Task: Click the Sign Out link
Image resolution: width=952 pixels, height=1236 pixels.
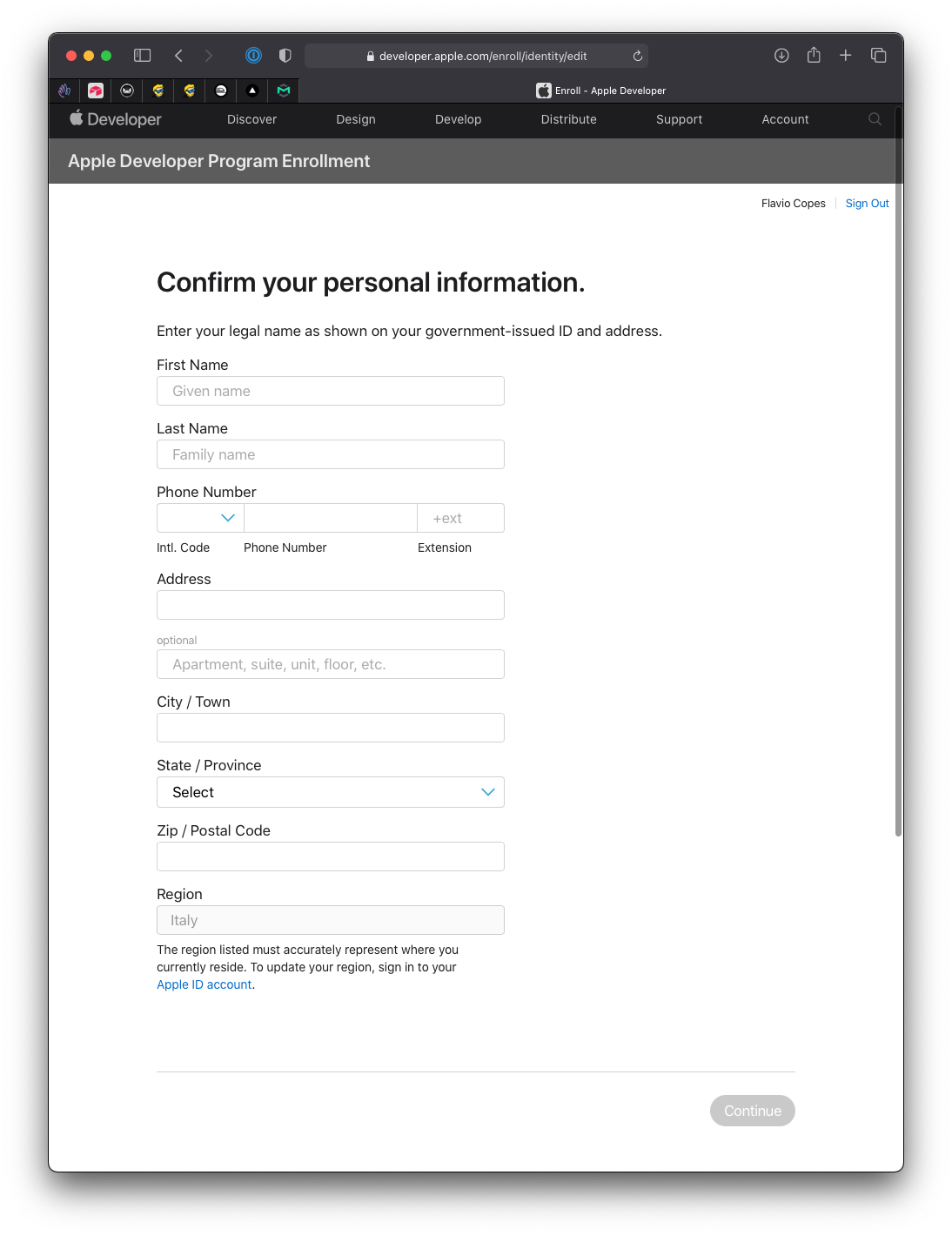Action: (x=867, y=204)
